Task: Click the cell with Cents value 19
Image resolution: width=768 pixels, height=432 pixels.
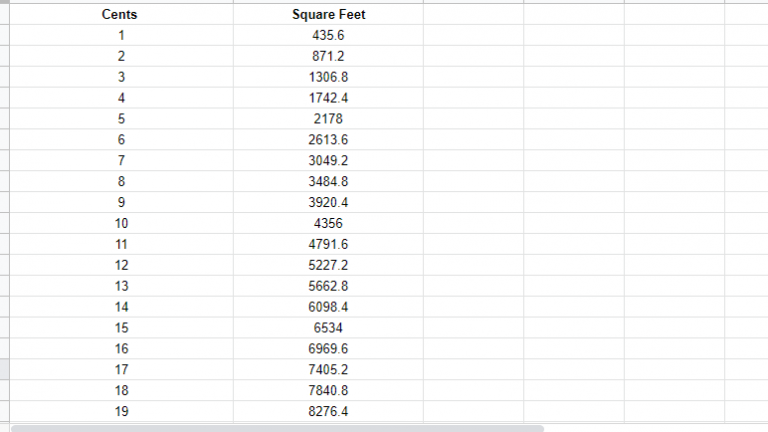Action: point(121,411)
